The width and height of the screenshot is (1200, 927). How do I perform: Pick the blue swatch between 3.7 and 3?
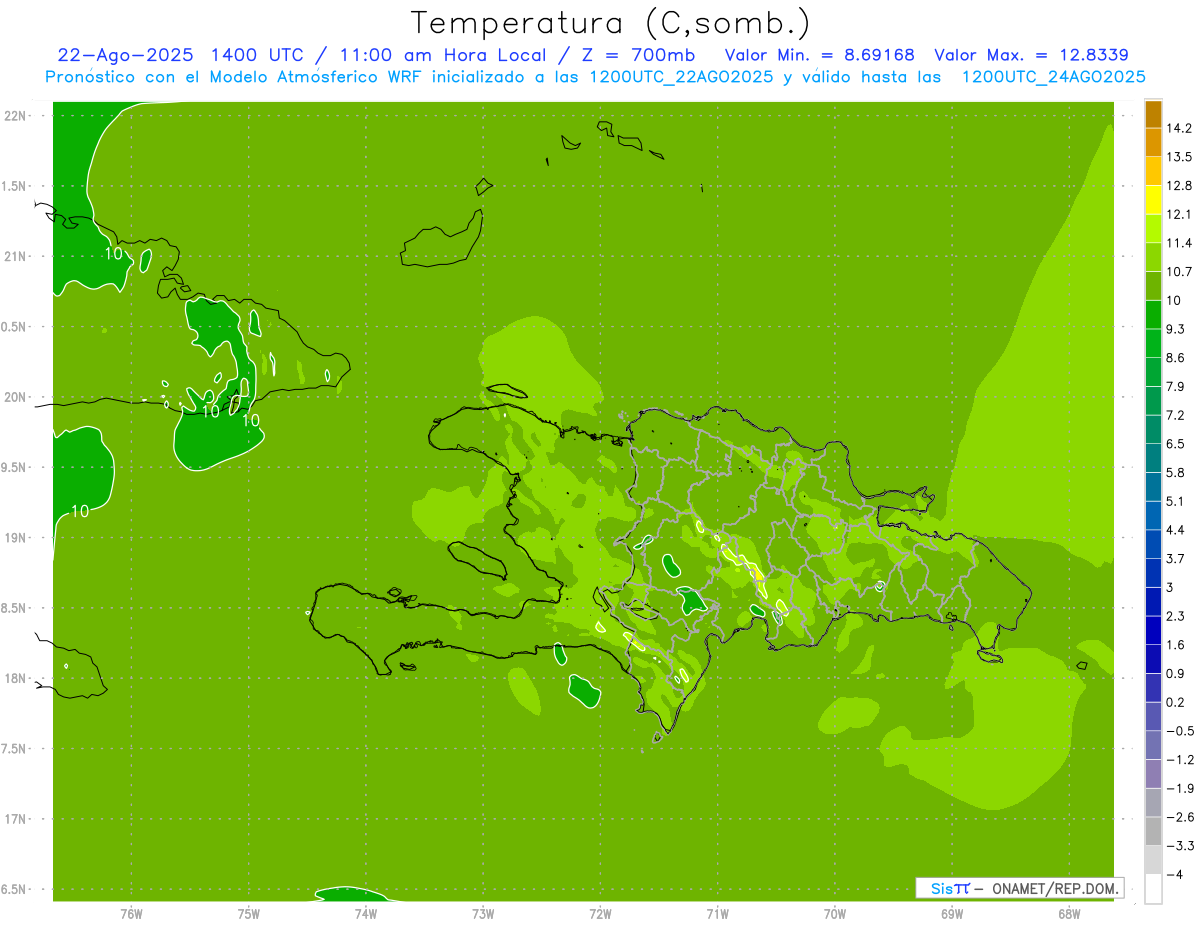tap(1153, 572)
